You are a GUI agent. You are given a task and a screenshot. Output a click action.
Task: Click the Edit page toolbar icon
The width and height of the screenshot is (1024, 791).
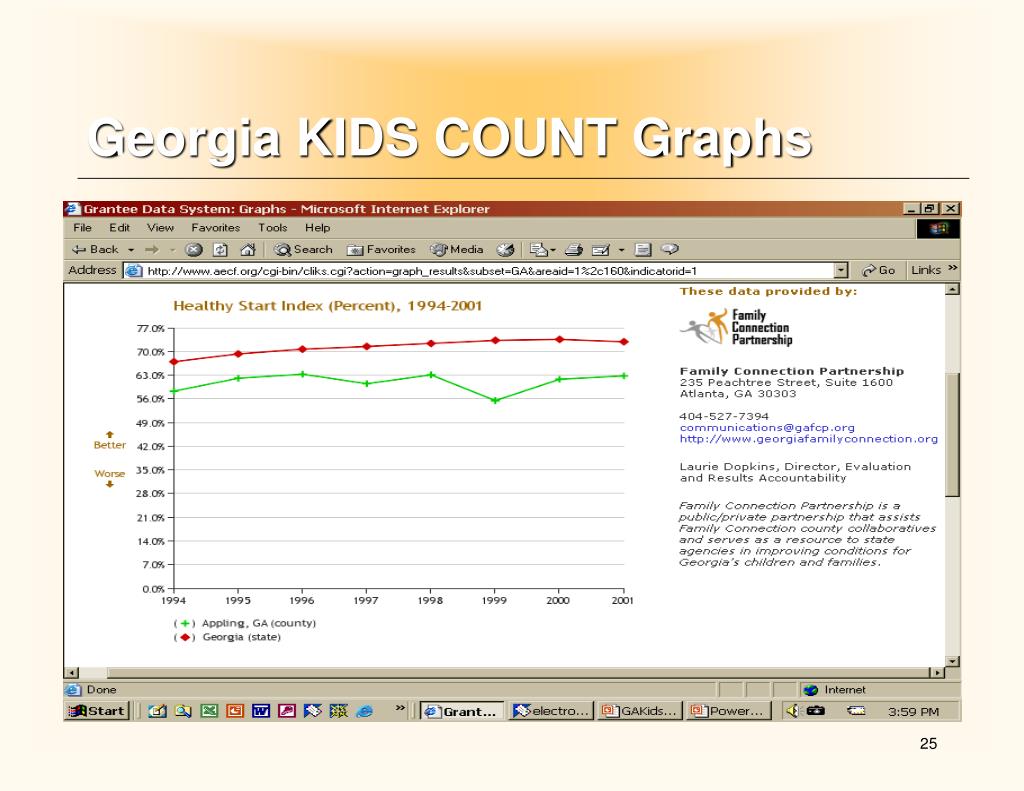(601, 250)
